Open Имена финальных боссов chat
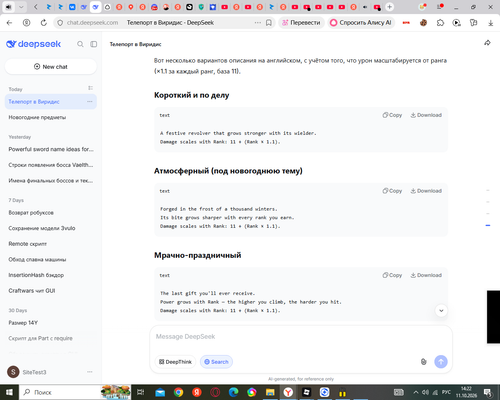This screenshot has width=500, height=400. [x=51, y=181]
